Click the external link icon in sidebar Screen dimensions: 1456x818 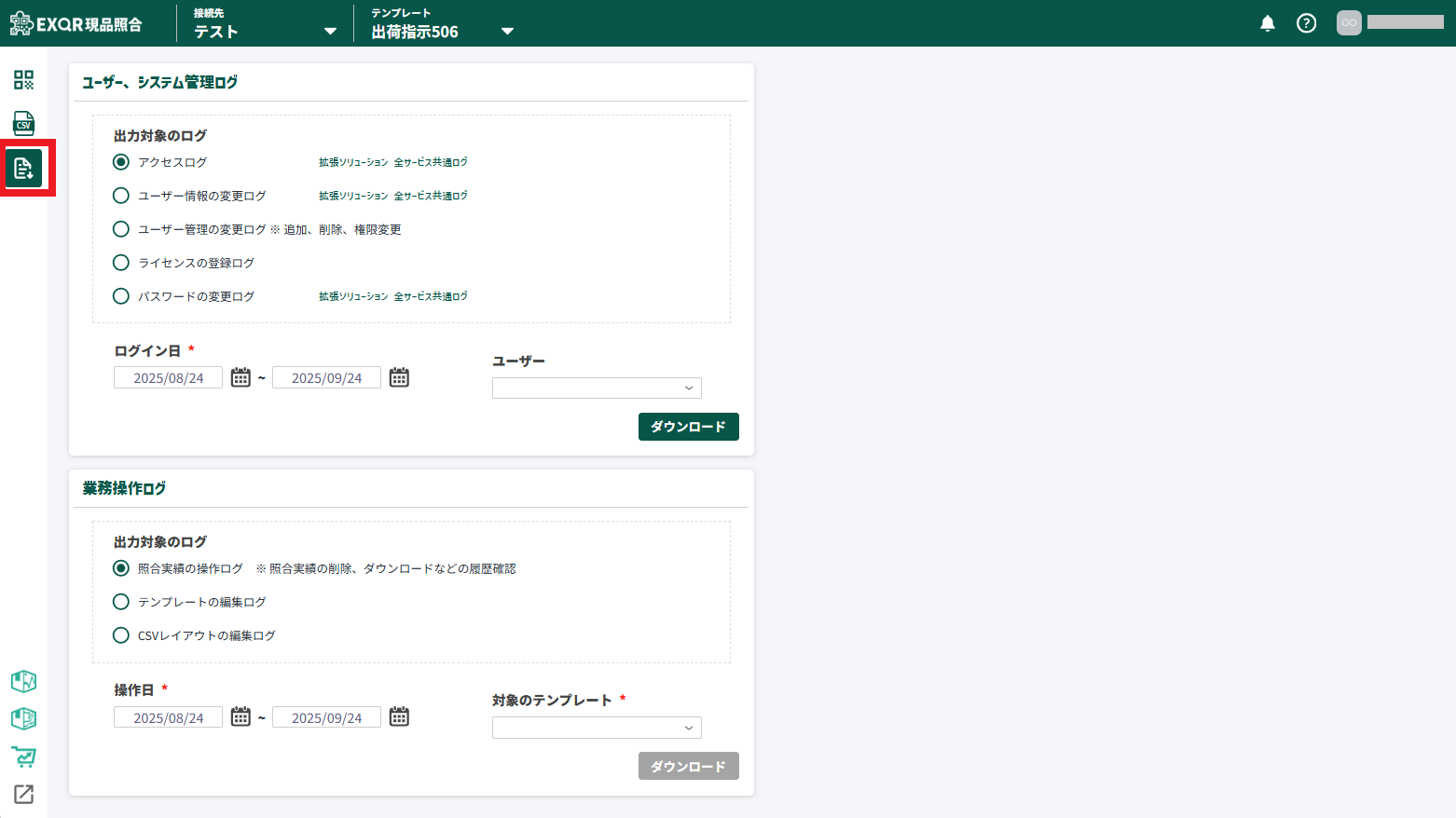(23, 794)
